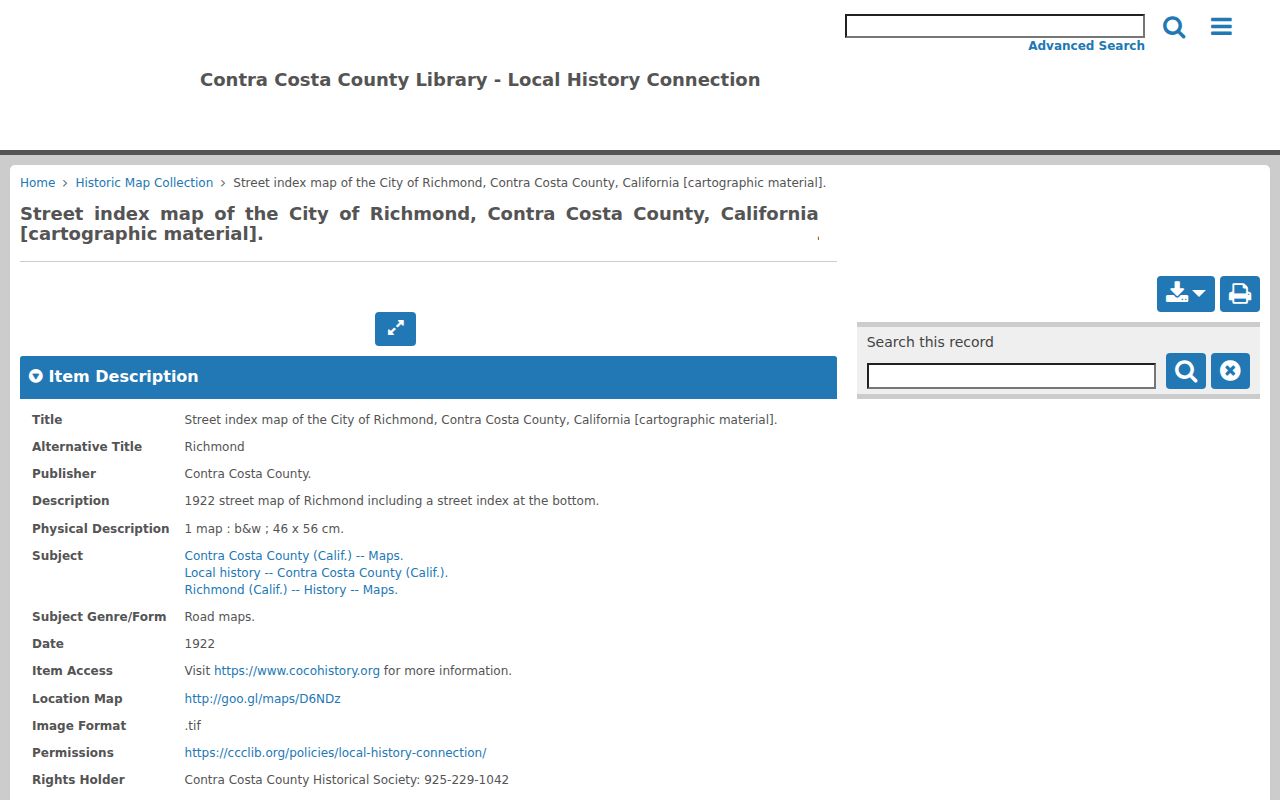Image resolution: width=1280 pixels, height=800 pixels.
Task: Click the Physical Description value text
Action: pyautogui.click(x=264, y=529)
